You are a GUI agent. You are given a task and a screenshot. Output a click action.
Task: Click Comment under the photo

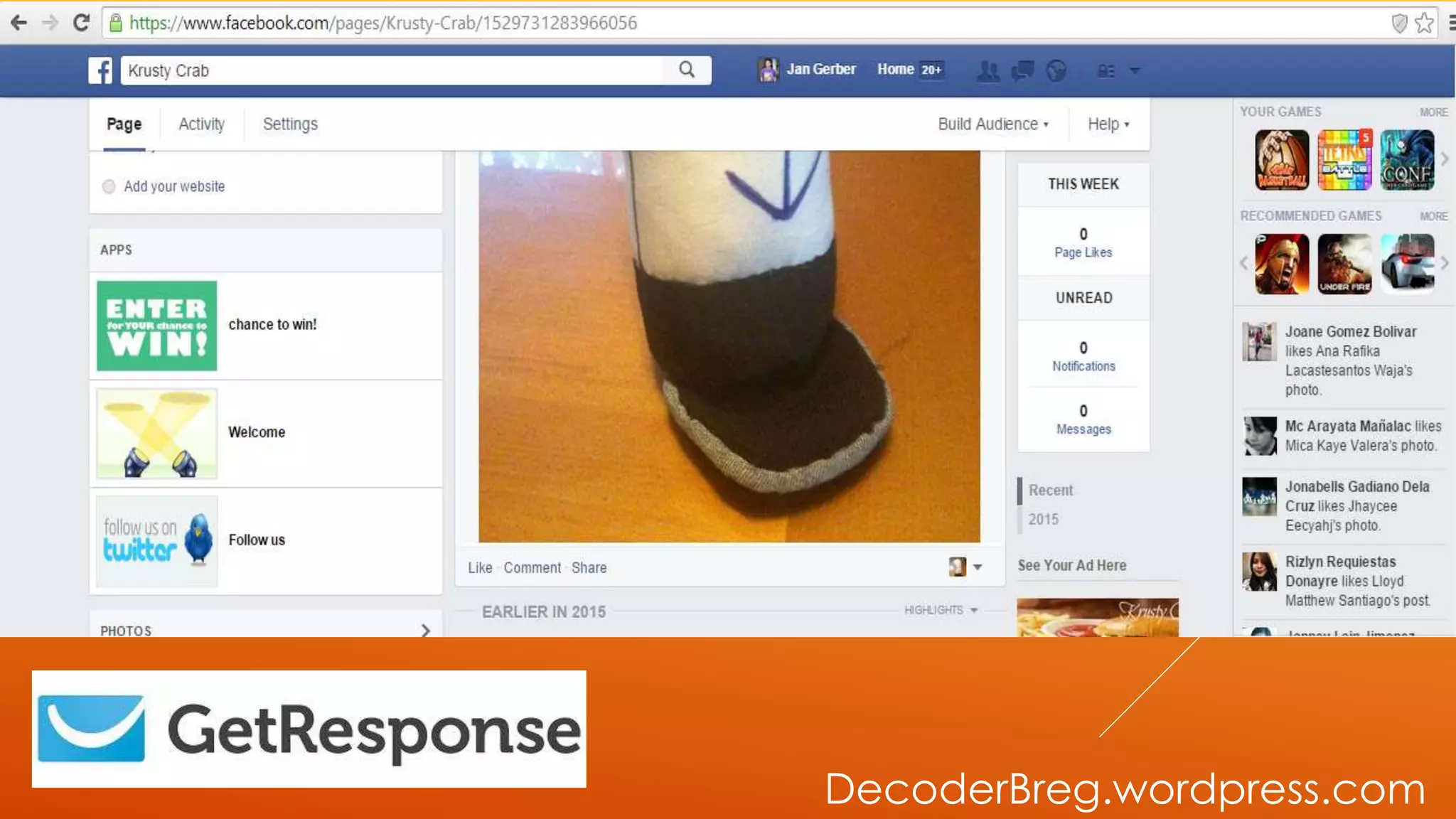[x=532, y=568]
